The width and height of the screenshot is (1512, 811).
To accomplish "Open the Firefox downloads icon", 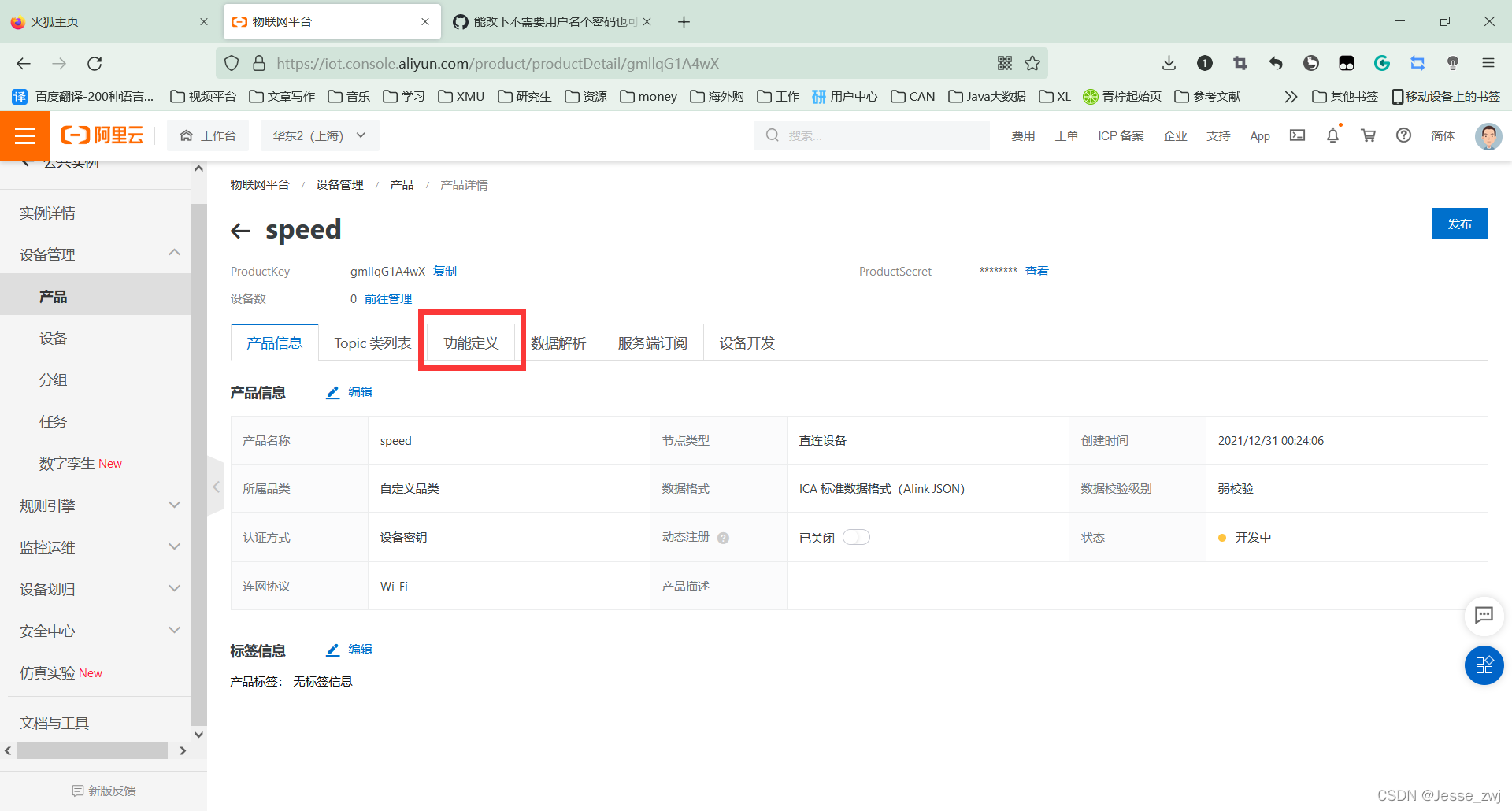I will pyautogui.click(x=1169, y=63).
